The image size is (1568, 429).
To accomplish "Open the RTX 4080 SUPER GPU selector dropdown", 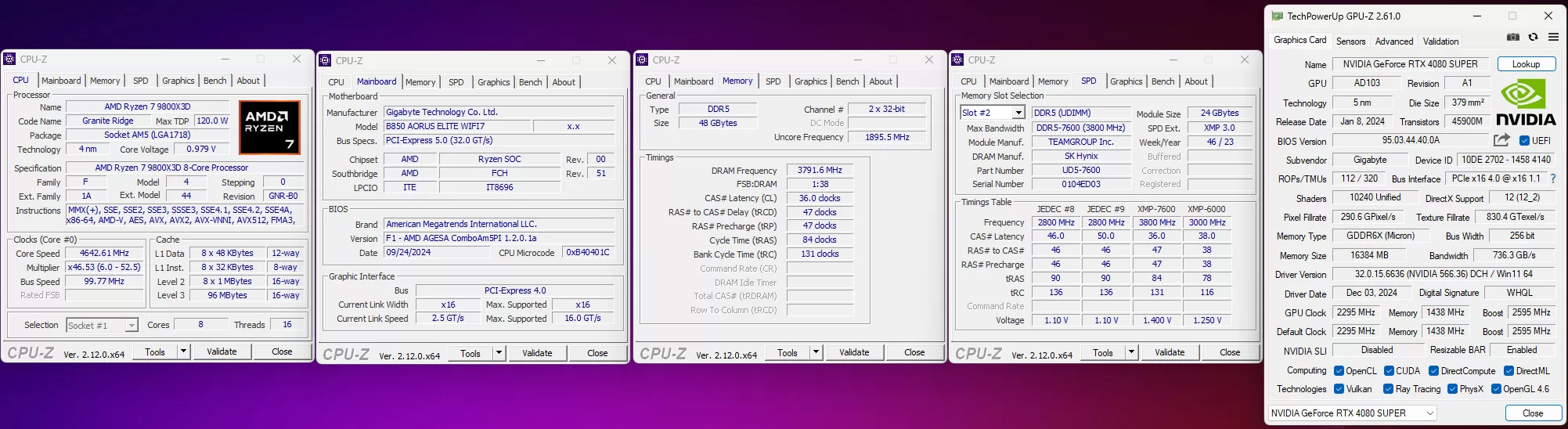I will click(1430, 413).
